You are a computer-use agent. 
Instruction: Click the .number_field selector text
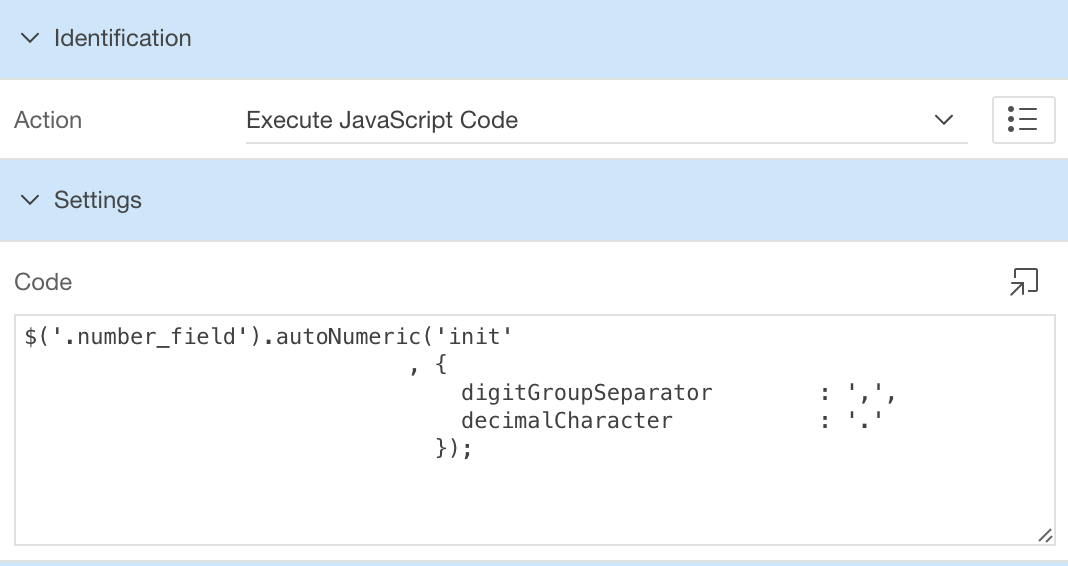click(x=153, y=338)
